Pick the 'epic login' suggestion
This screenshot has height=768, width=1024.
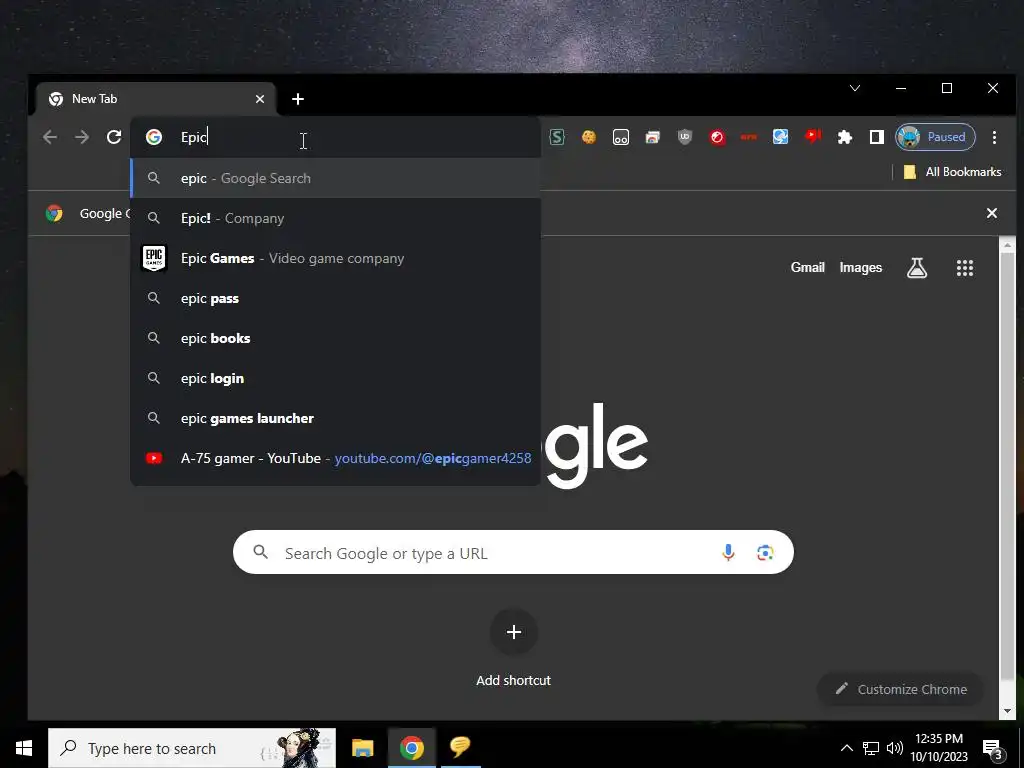[336, 378]
